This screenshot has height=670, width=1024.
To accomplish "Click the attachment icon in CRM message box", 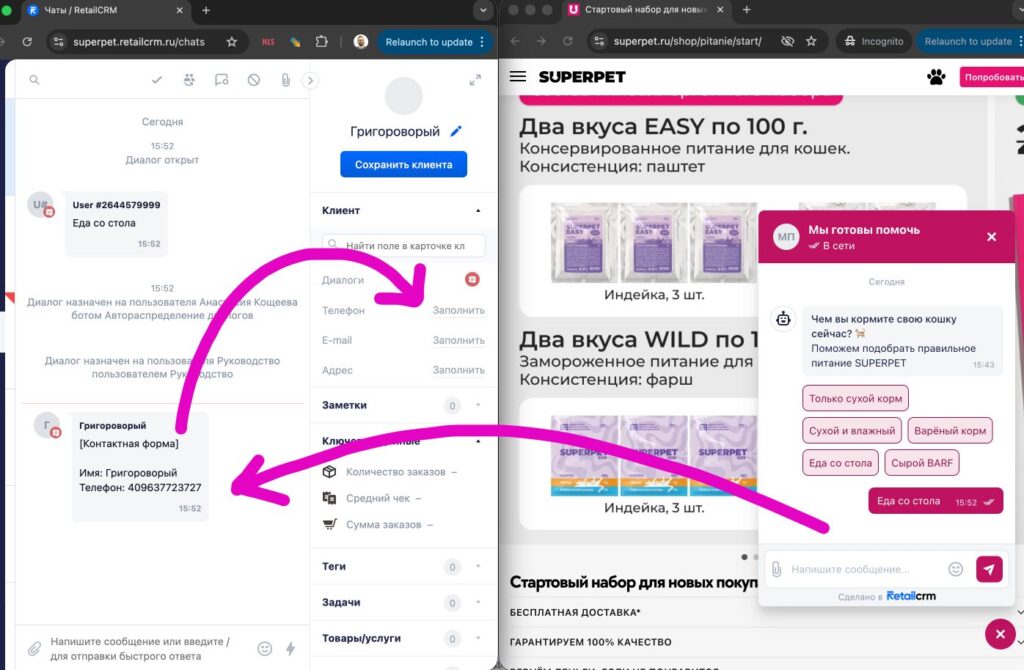I will (x=35, y=648).
